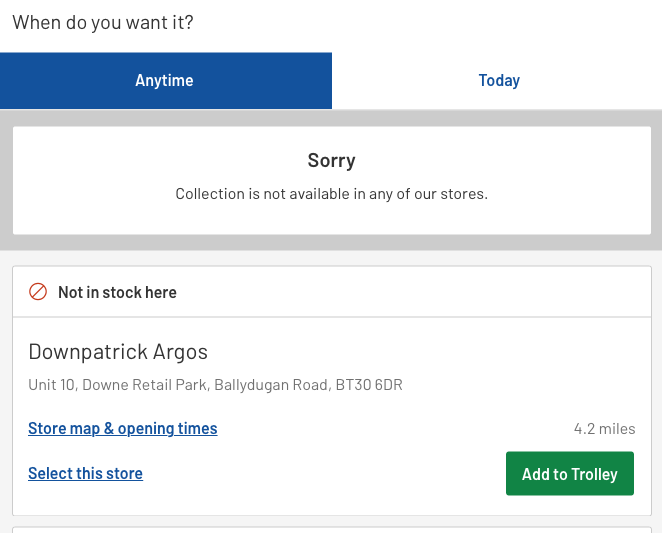Switch to the Today tab
The height and width of the screenshot is (533, 662).
(x=499, y=81)
